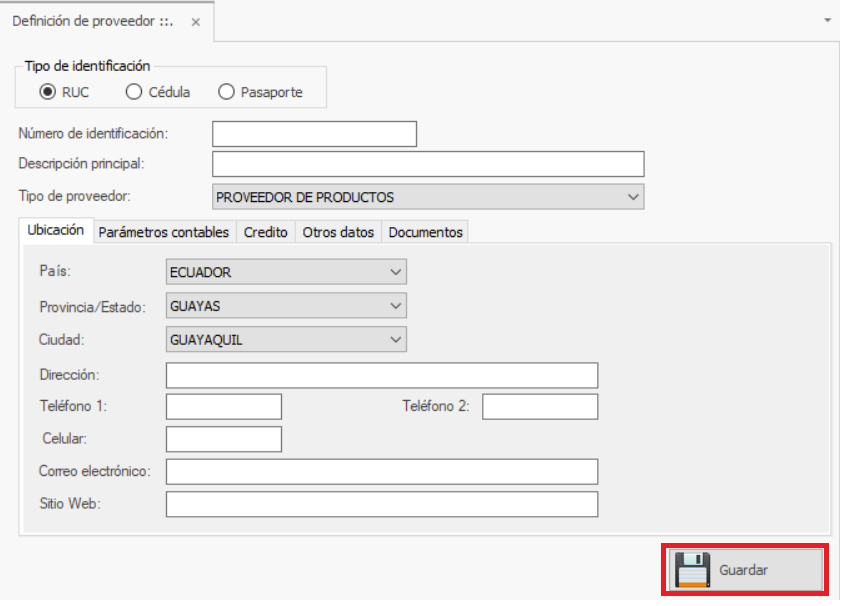Select the Cédula radio button
The image size is (843, 606).
click(x=134, y=92)
